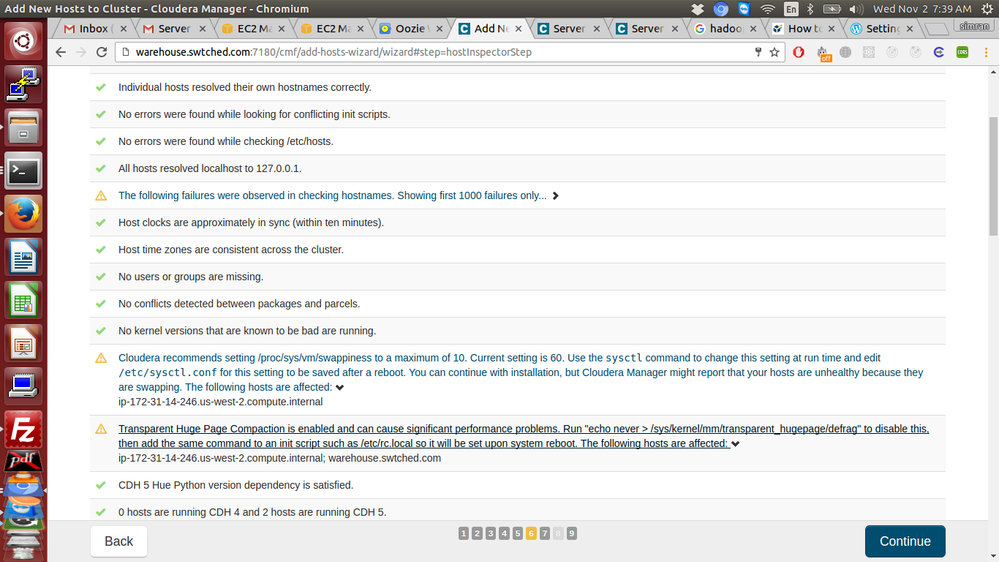This screenshot has width=999, height=562.
Task: Click 'Host clocks are approximately in sync' row
Action: click(517, 222)
